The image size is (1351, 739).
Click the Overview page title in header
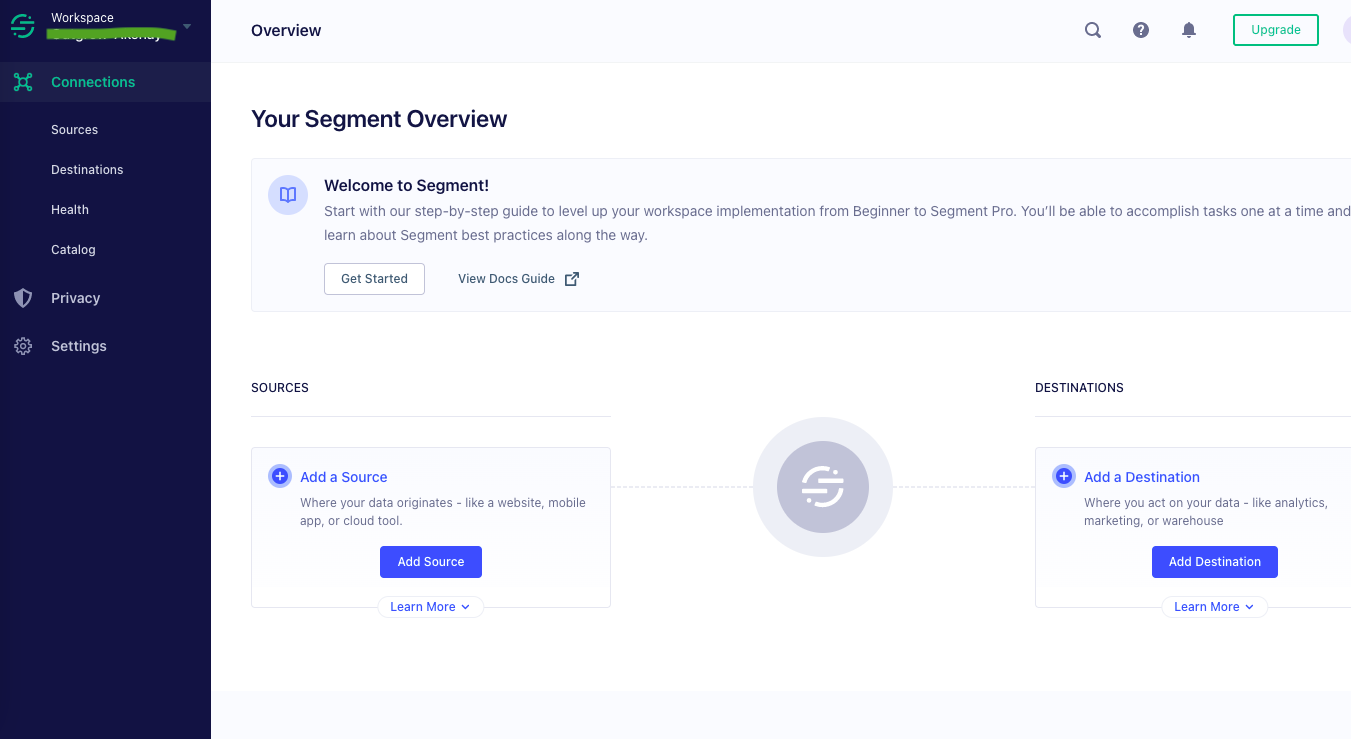click(x=286, y=30)
